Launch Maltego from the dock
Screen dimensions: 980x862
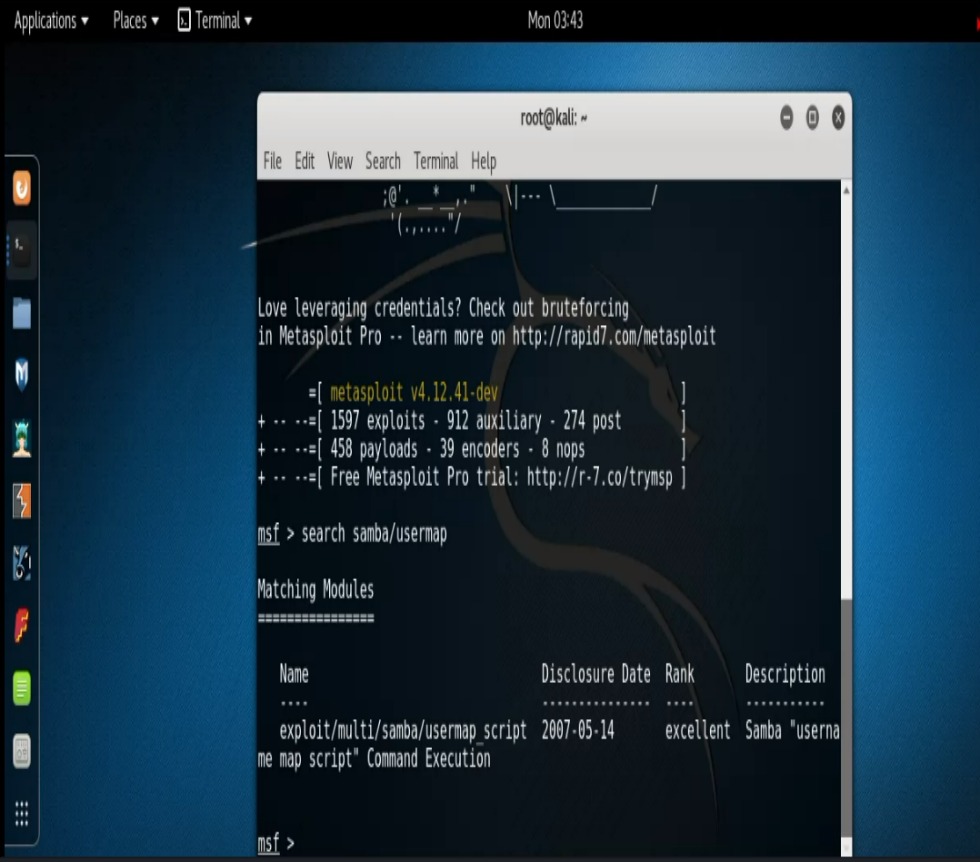tap(22, 563)
